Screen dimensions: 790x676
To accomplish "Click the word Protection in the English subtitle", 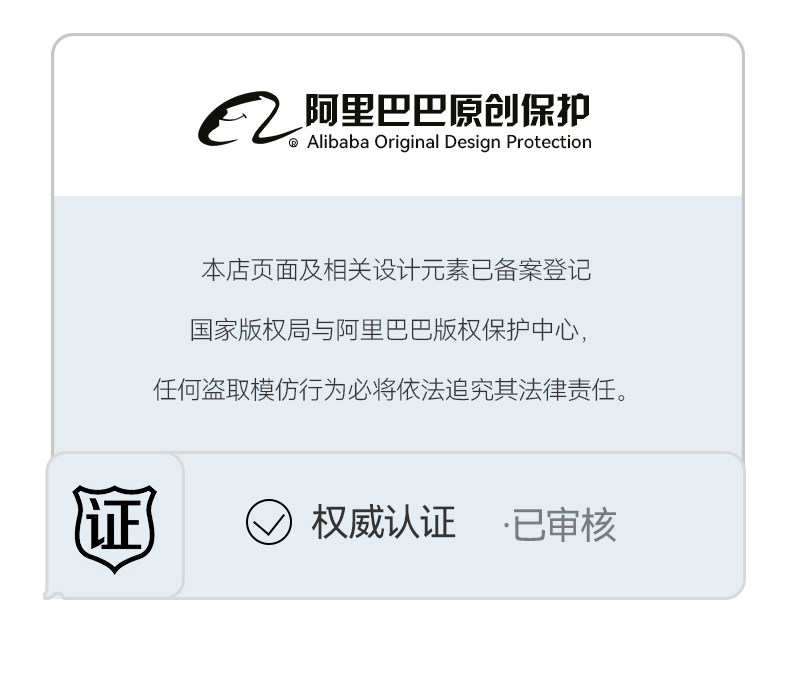I will (x=549, y=142).
